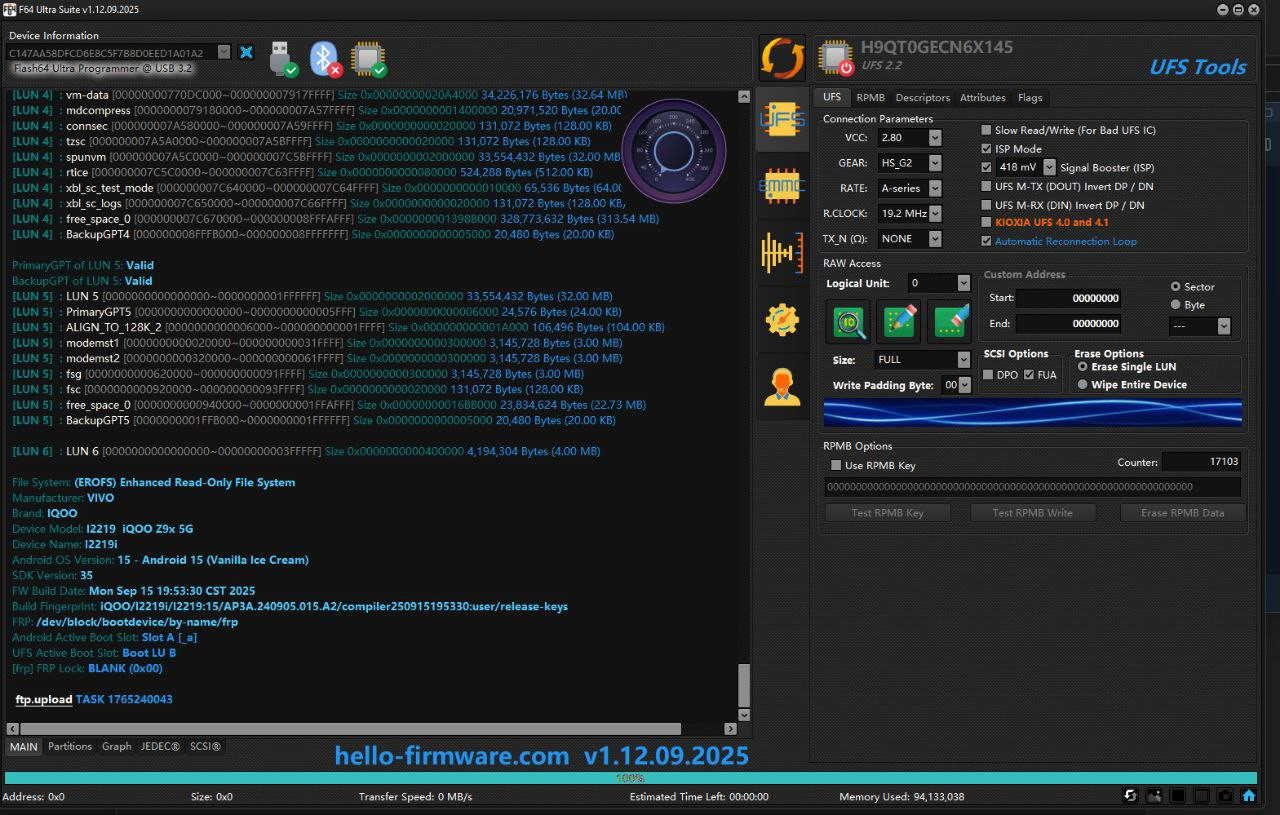This screenshot has height=815, width=1280.
Task: Click the F64 app logo in title bar
Action: pyautogui.click(x=9, y=9)
